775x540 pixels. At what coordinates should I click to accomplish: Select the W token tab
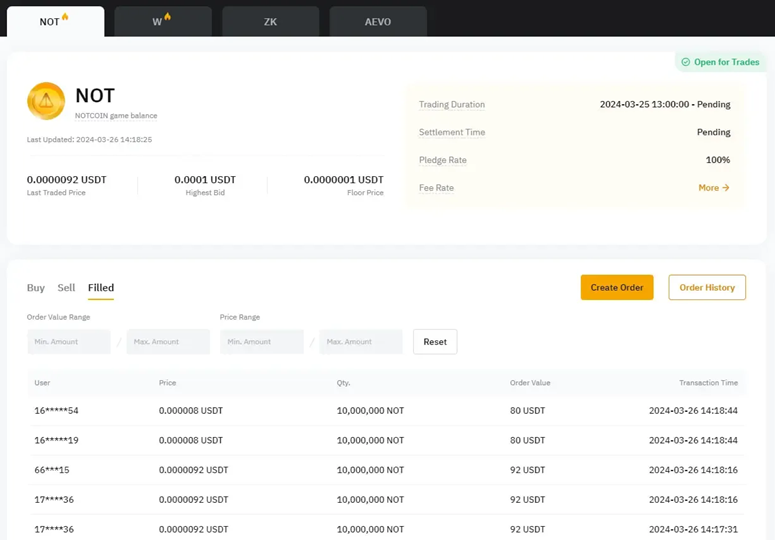[162, 22]
